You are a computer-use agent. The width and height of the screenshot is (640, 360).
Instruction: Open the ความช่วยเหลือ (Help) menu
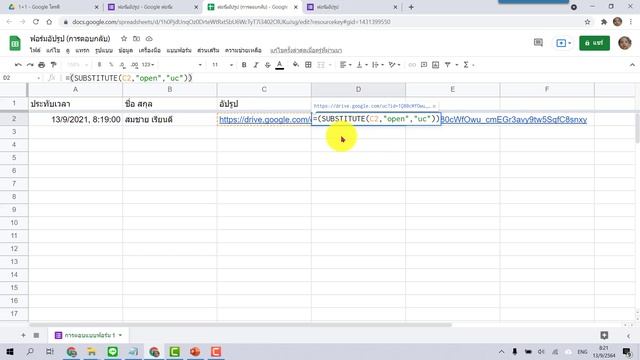coord(243,51)
